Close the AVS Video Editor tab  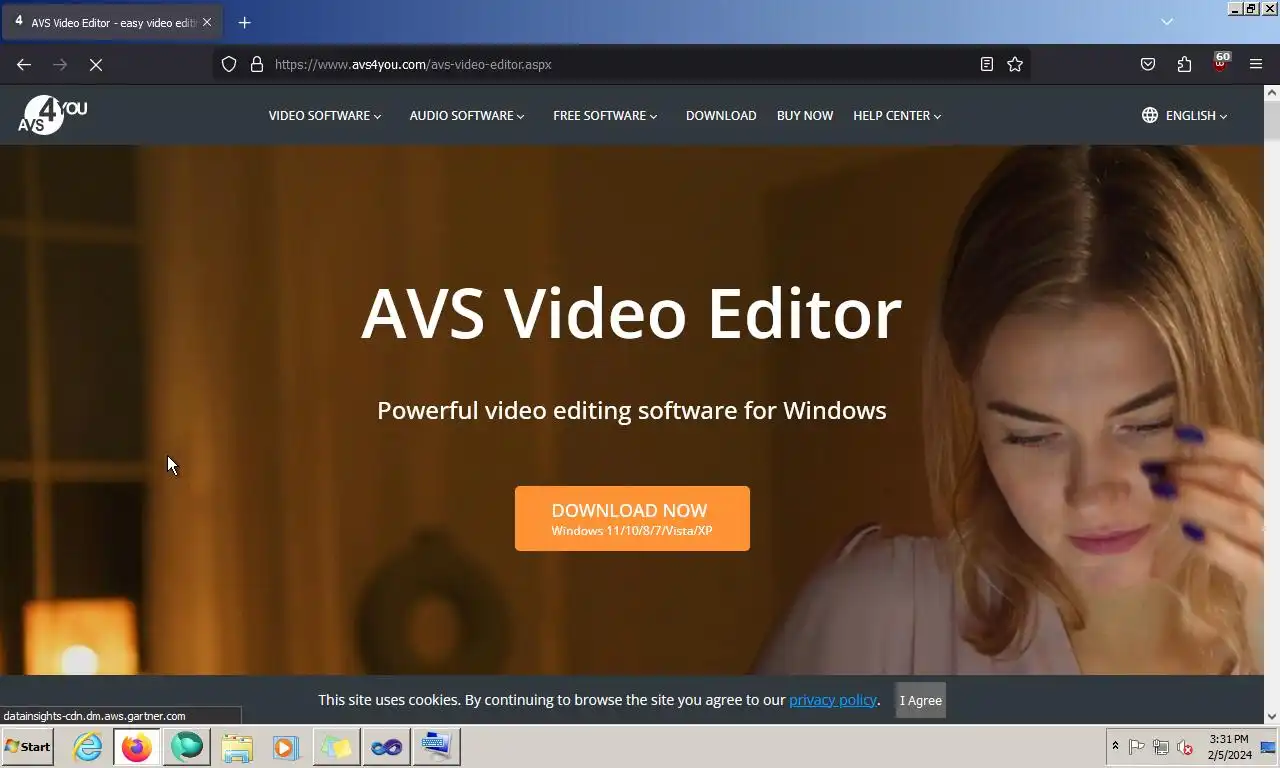[207, 22]
